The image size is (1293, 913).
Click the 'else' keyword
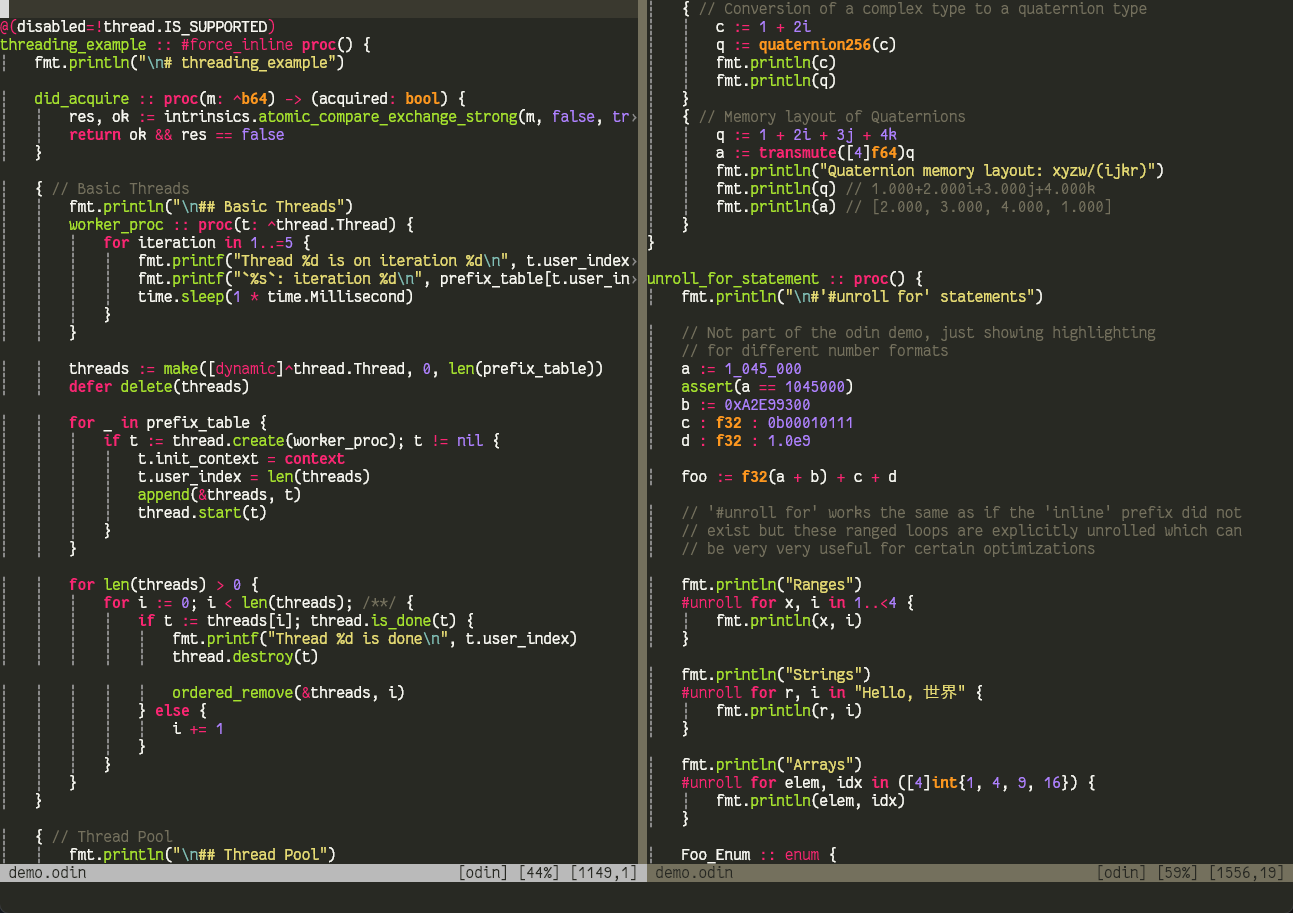[172, 710]
